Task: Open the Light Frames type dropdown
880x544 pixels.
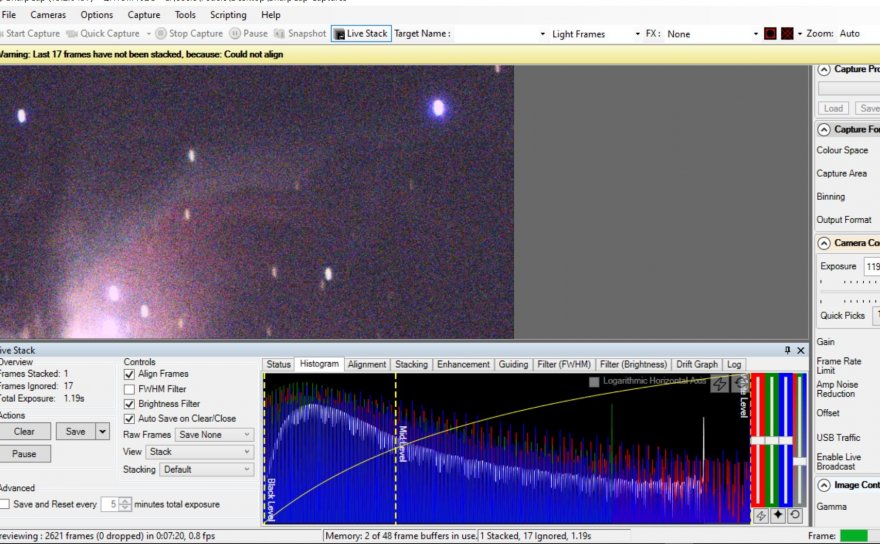Action: 638,34
